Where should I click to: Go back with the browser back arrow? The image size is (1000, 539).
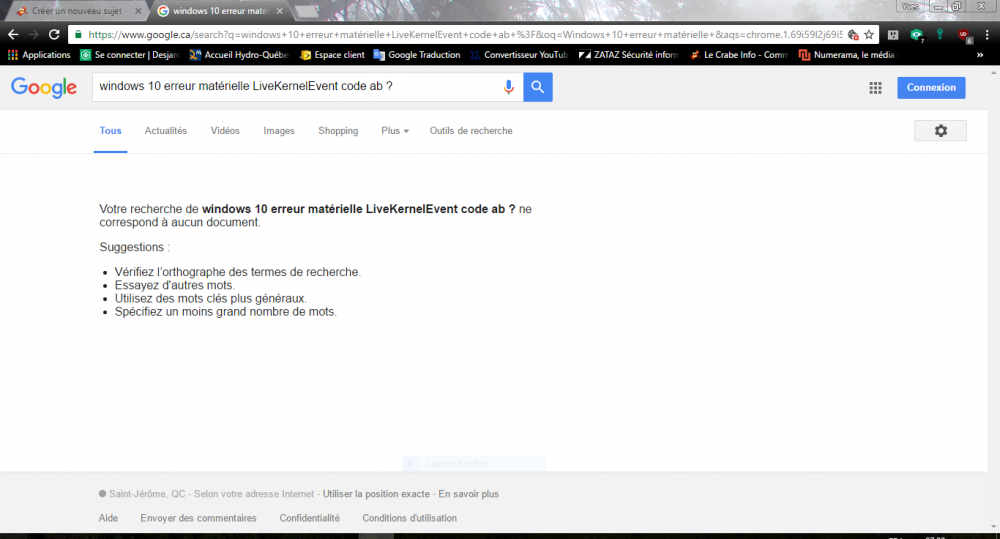point(13,34)
